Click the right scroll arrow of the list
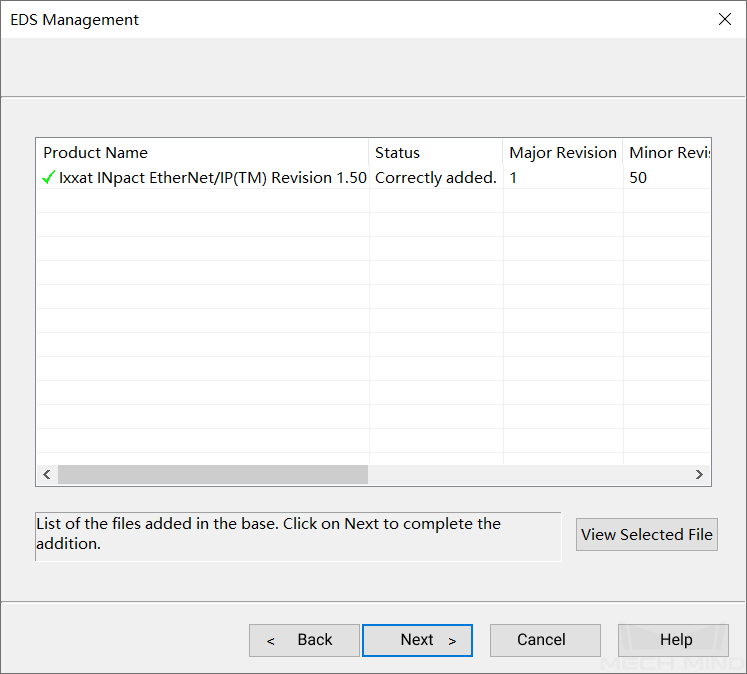The image size is (747, 674). click(x=700, y=474)
